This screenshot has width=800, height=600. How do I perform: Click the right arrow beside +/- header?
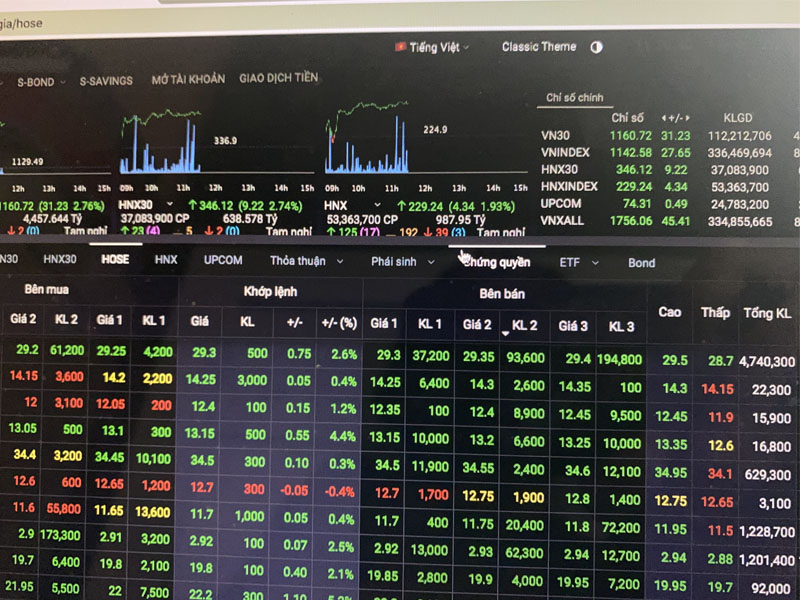click(688, 118)
